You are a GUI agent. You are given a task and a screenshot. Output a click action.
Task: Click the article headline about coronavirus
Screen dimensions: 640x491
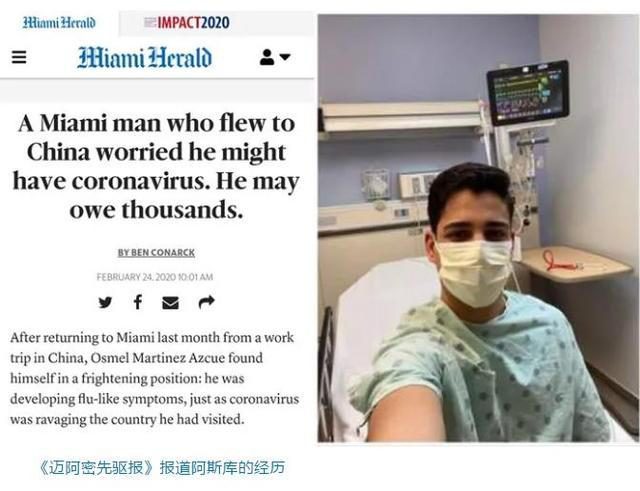[156, 166]
